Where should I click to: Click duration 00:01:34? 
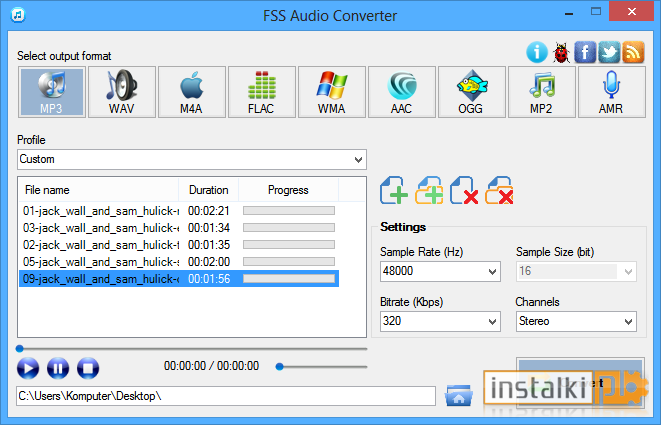point(209,228)
